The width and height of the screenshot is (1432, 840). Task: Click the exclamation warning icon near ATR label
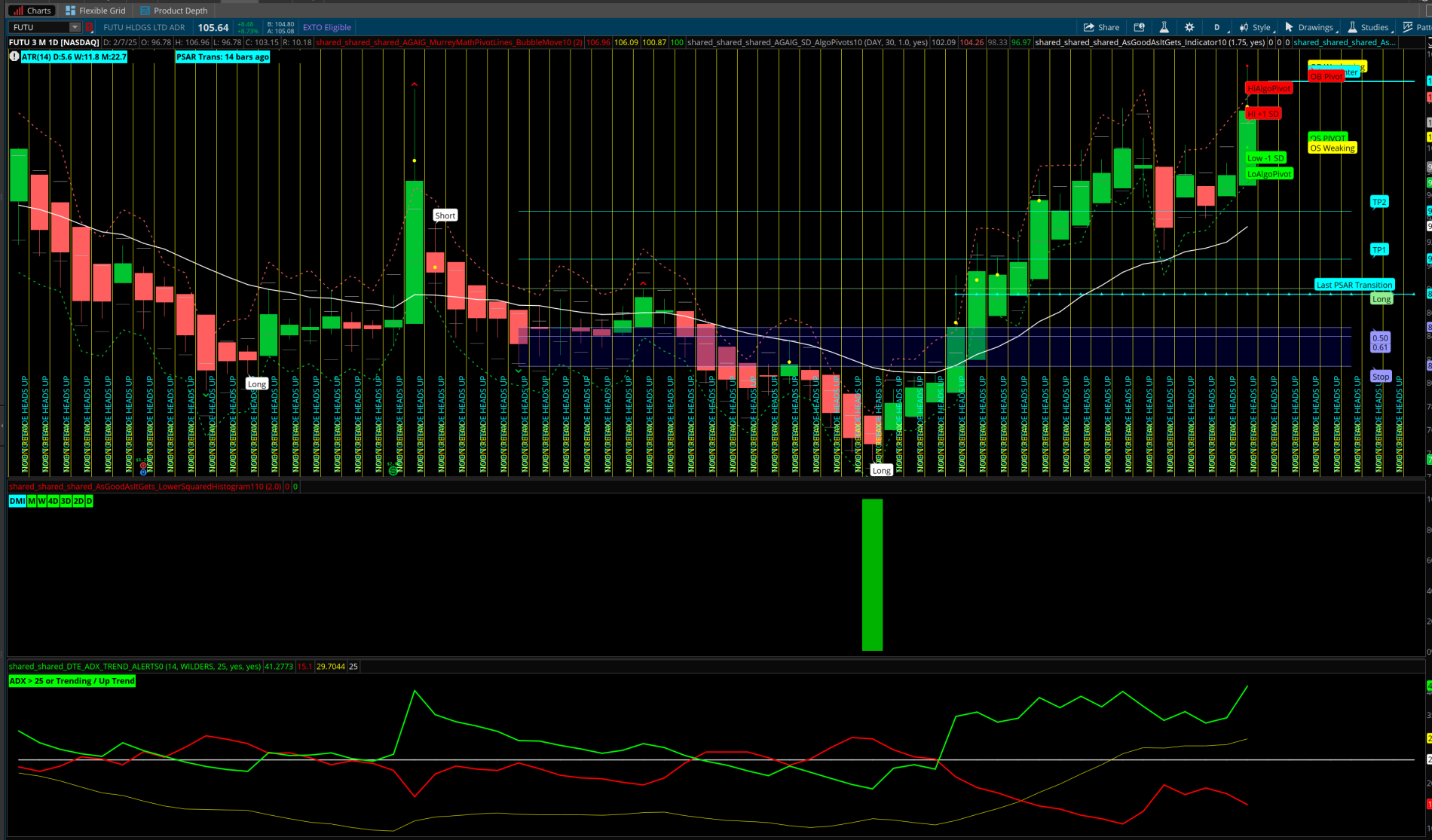[x=14, y=57]
